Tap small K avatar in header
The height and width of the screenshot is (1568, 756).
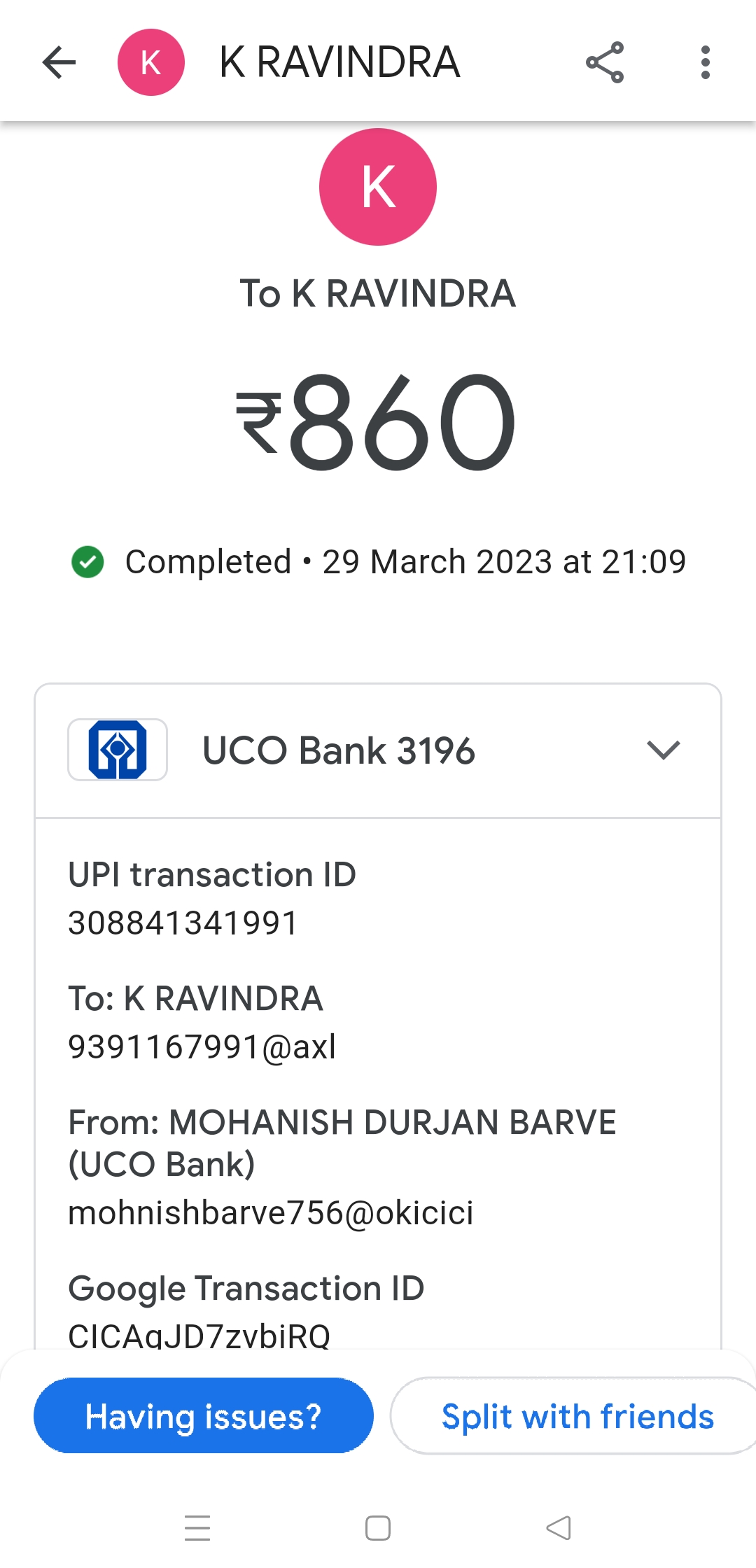pyautogui.click(x=151, y=62)
